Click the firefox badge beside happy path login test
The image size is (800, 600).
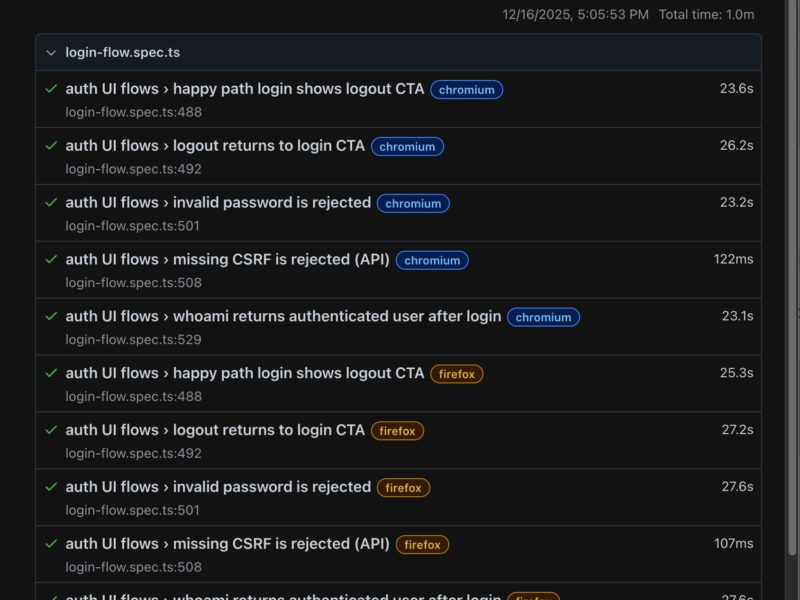(x=457, y=374)
